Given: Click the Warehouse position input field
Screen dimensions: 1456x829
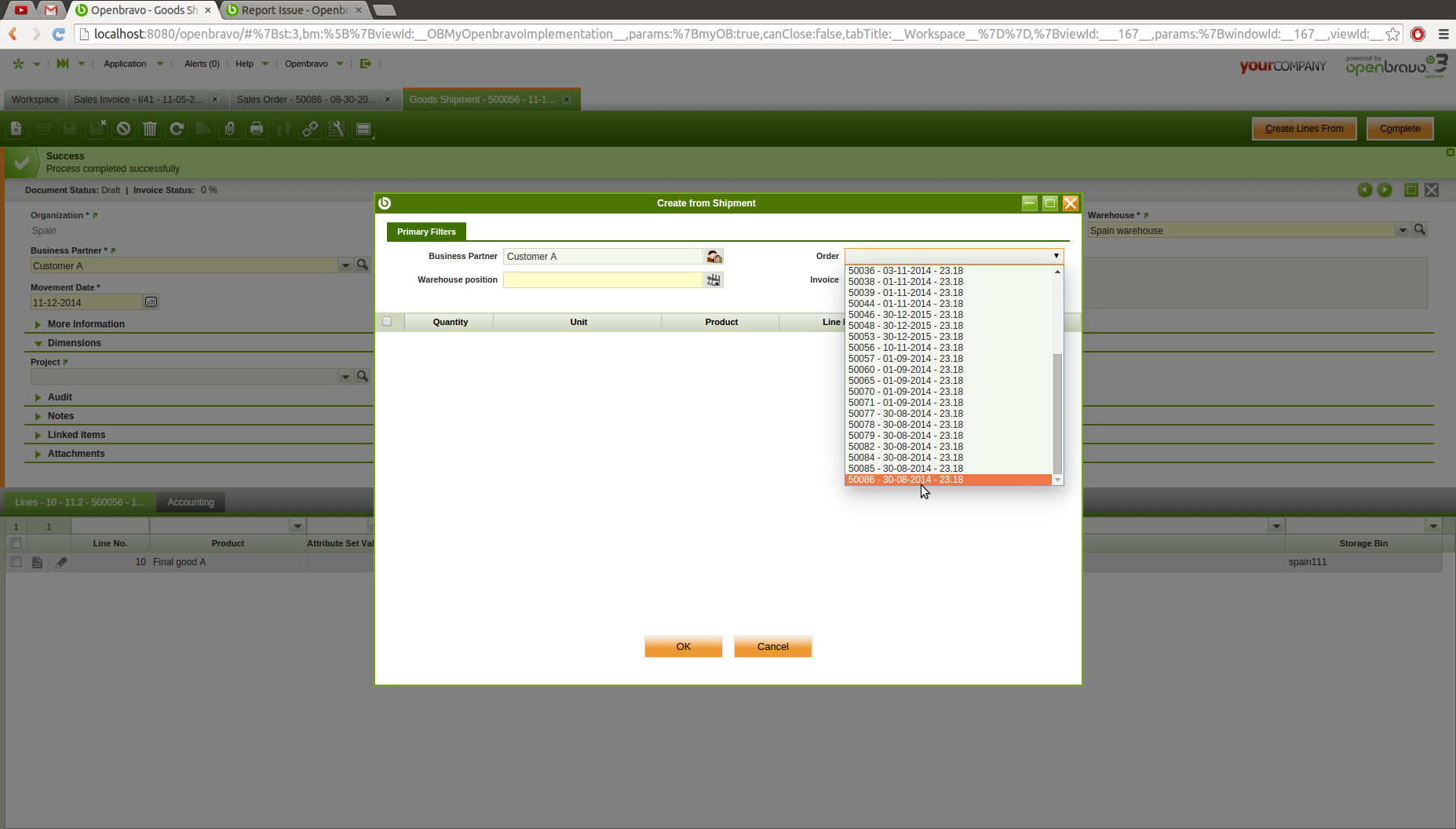Looking at the screenshot, I should 602,280.
